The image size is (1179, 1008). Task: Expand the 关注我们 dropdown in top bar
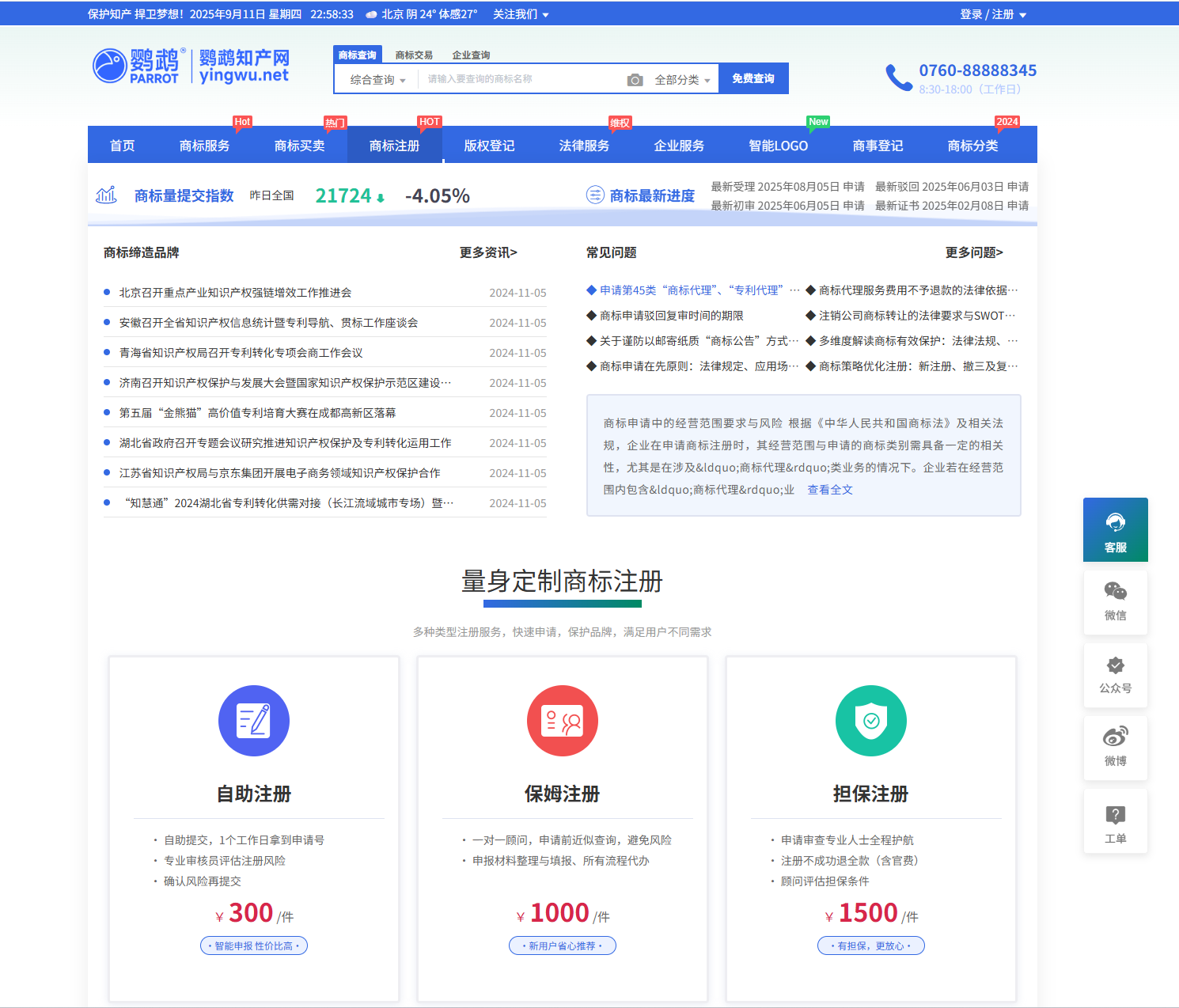click(521, 14)
